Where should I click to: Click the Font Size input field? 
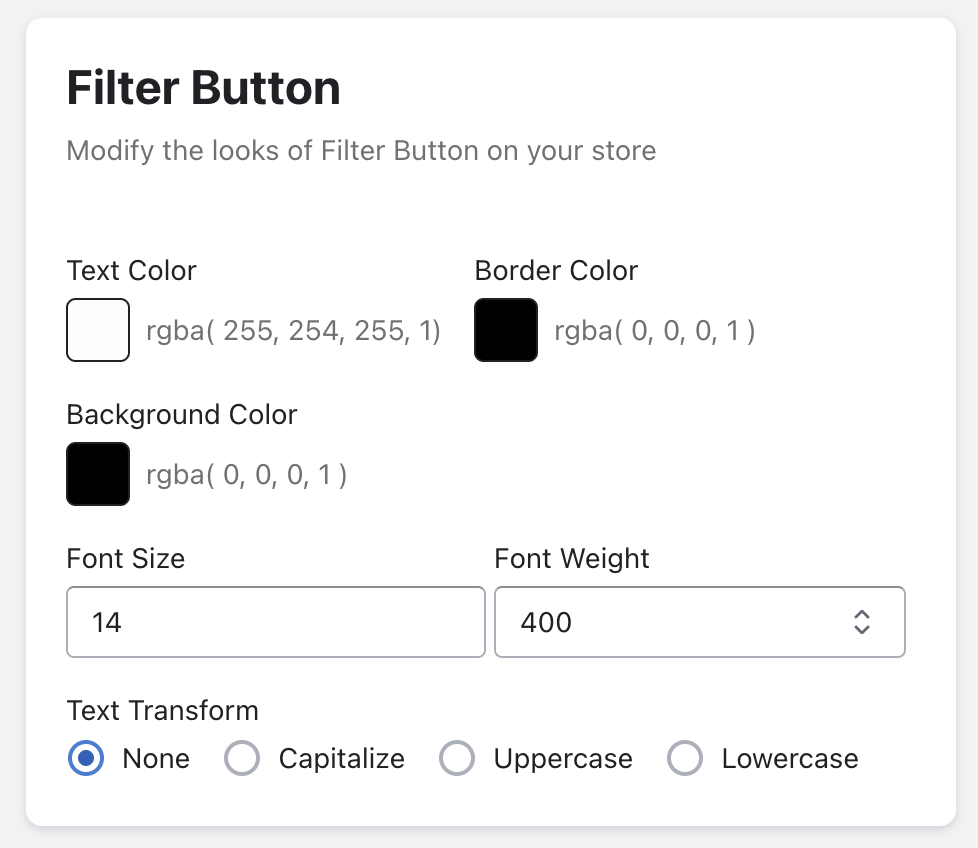[275, 622]
